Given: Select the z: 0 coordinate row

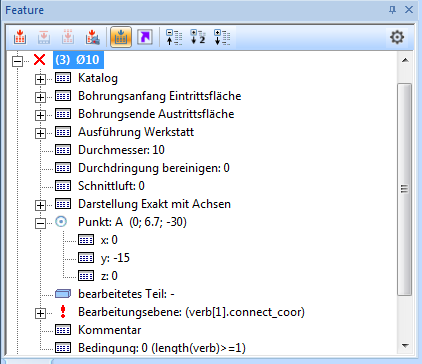Looking at the screenshot, I should tap(109, 276).
